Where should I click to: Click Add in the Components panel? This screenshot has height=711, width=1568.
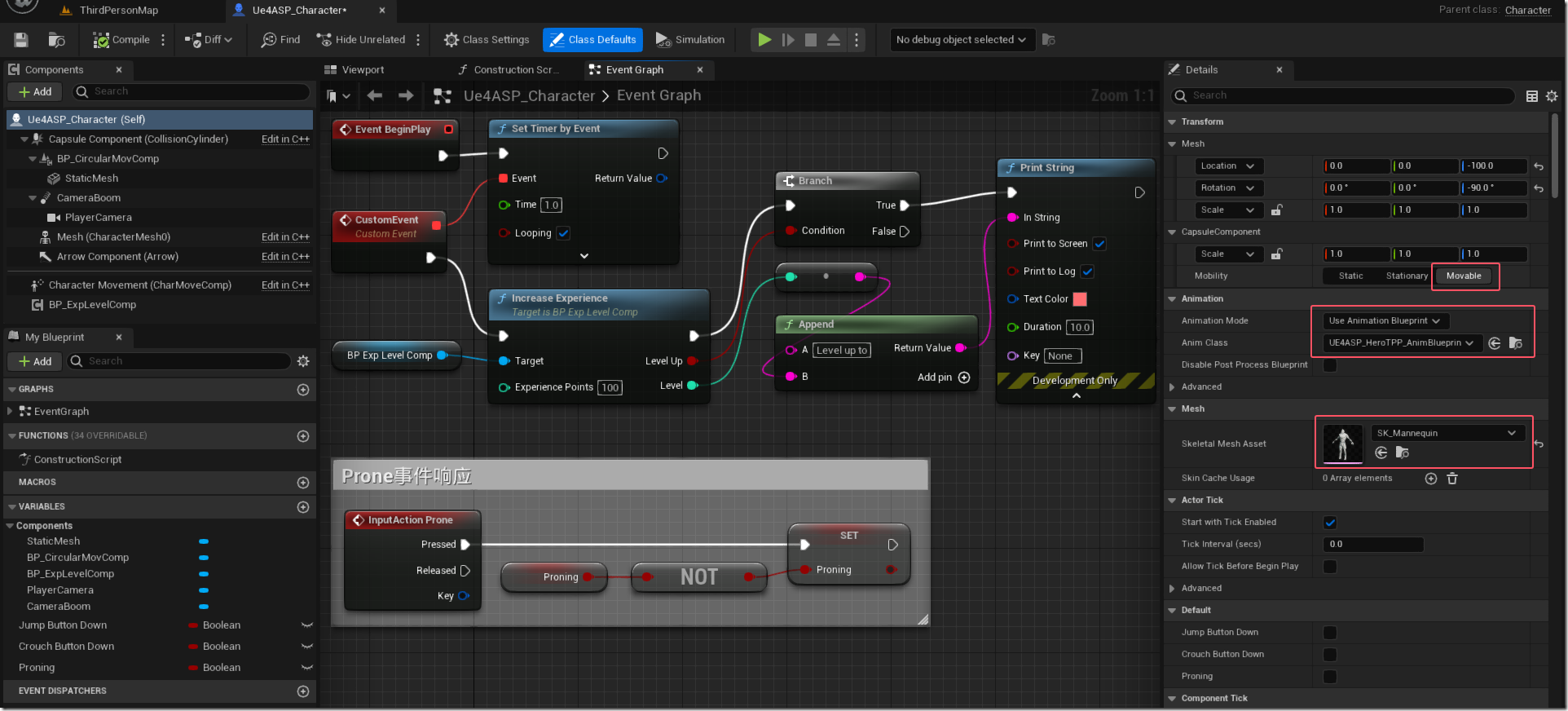click(35, 92)
